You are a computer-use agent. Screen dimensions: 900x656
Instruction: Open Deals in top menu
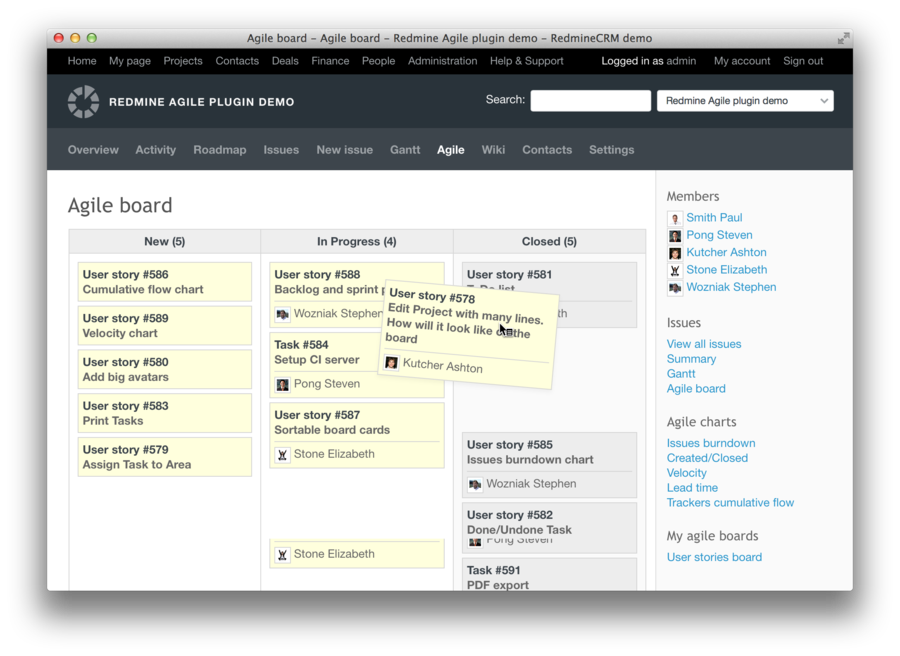click(285, 61)
